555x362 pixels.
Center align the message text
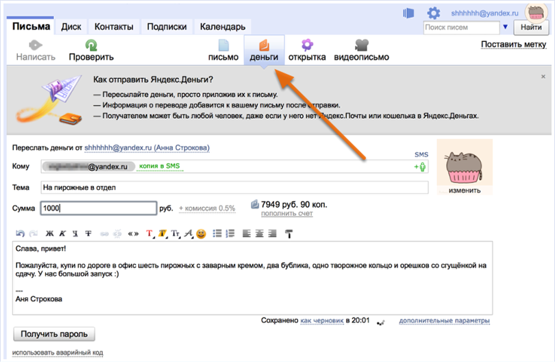259,234
